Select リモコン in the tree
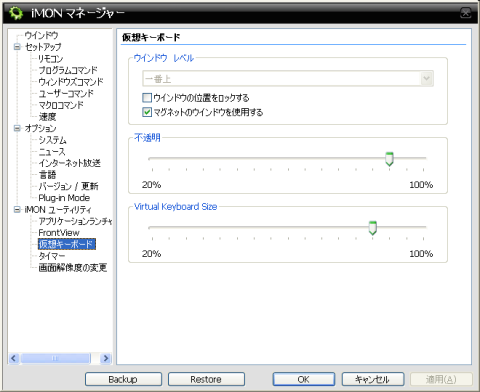Screen dimensions: 480x392 [50, 59]
